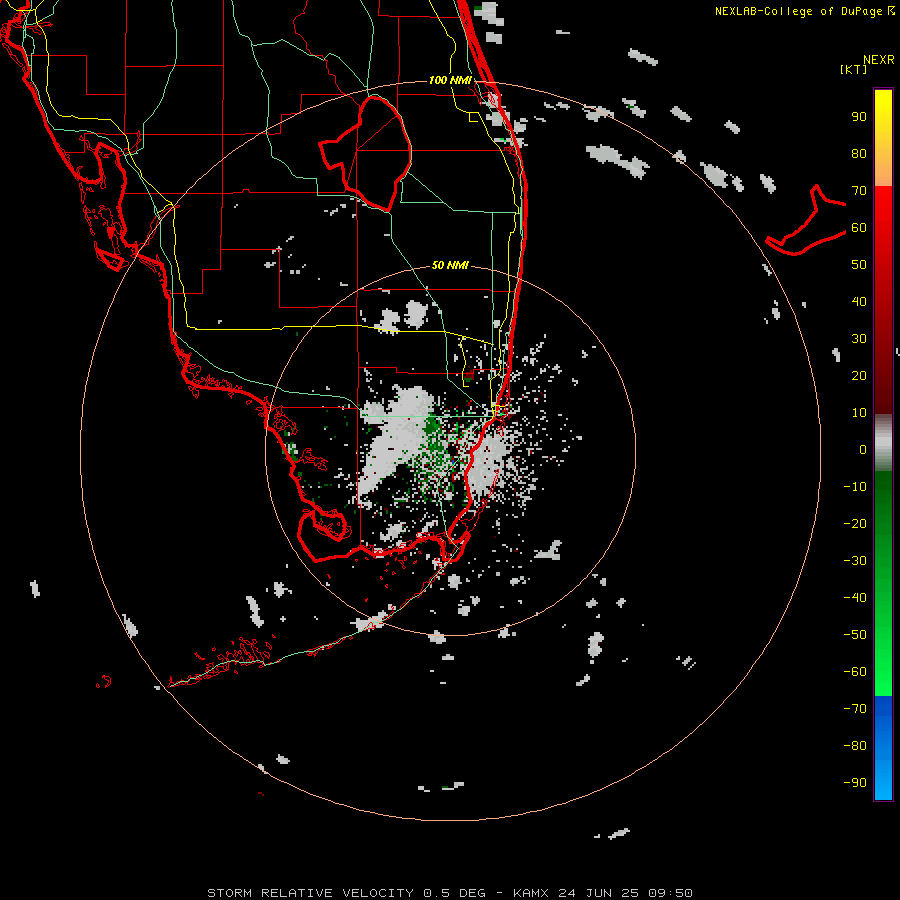
Task: Click the positive 70 scale value
Action: (x=859, y=191)
